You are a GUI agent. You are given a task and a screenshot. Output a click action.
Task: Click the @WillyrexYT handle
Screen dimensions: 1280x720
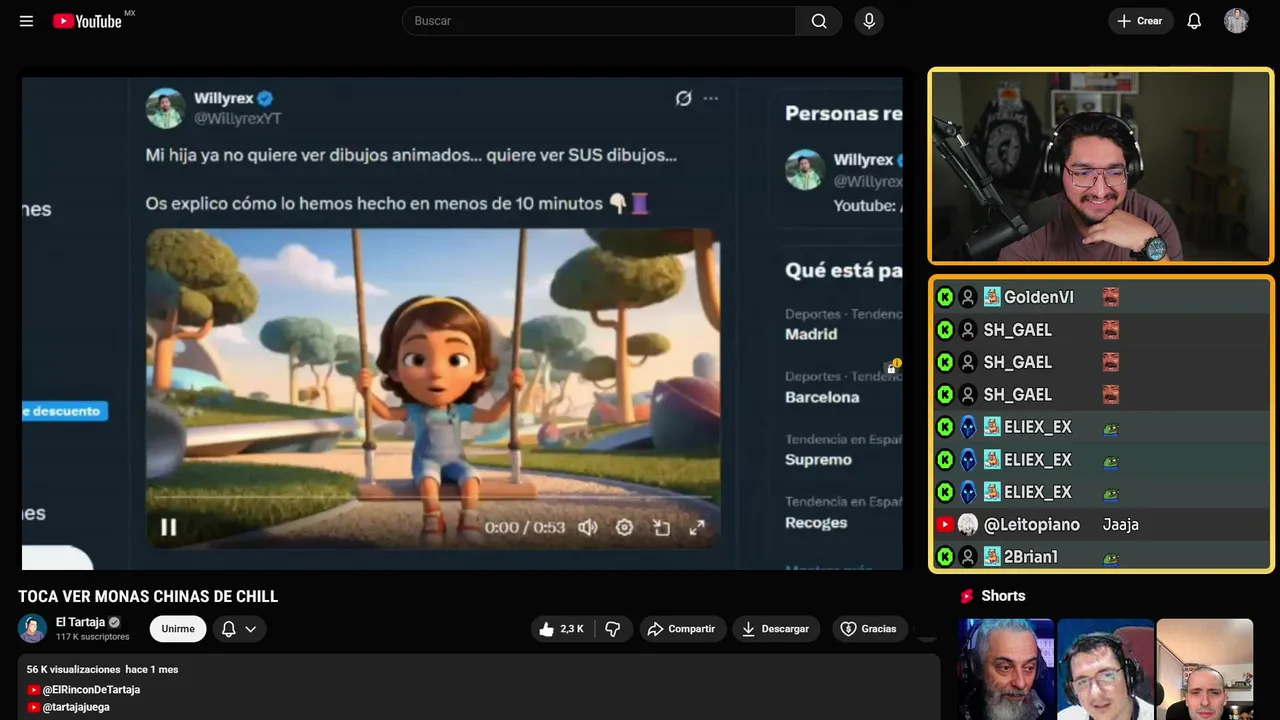pos(237,119)
